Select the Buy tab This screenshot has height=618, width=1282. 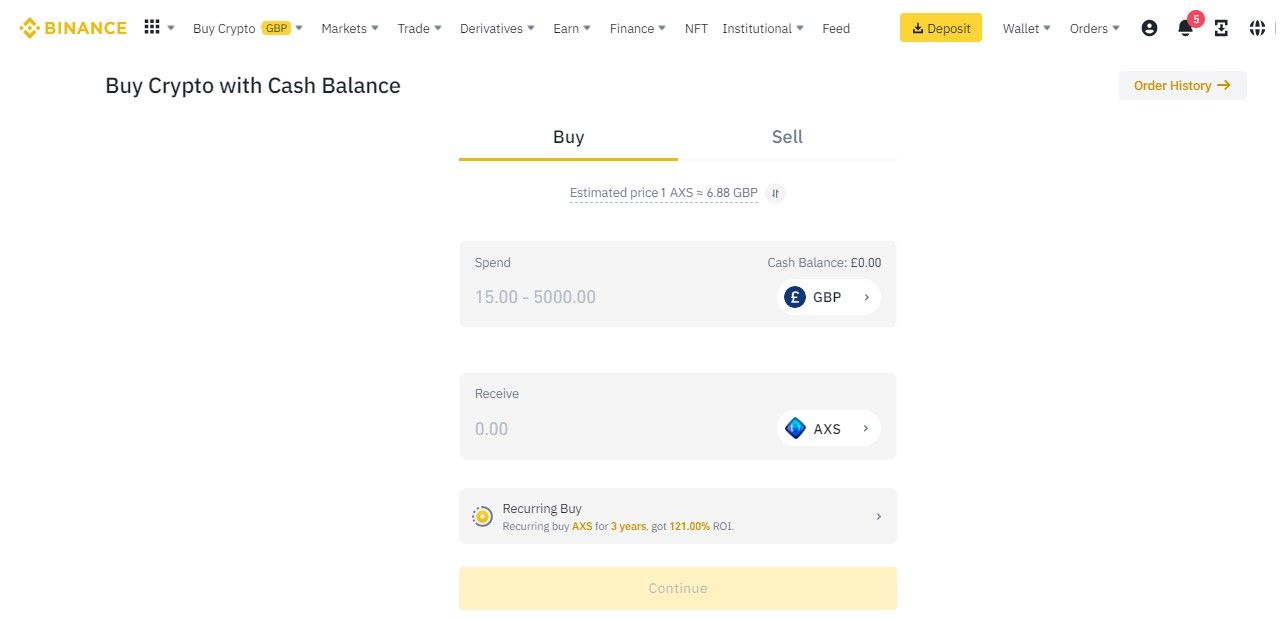(568, 137)
